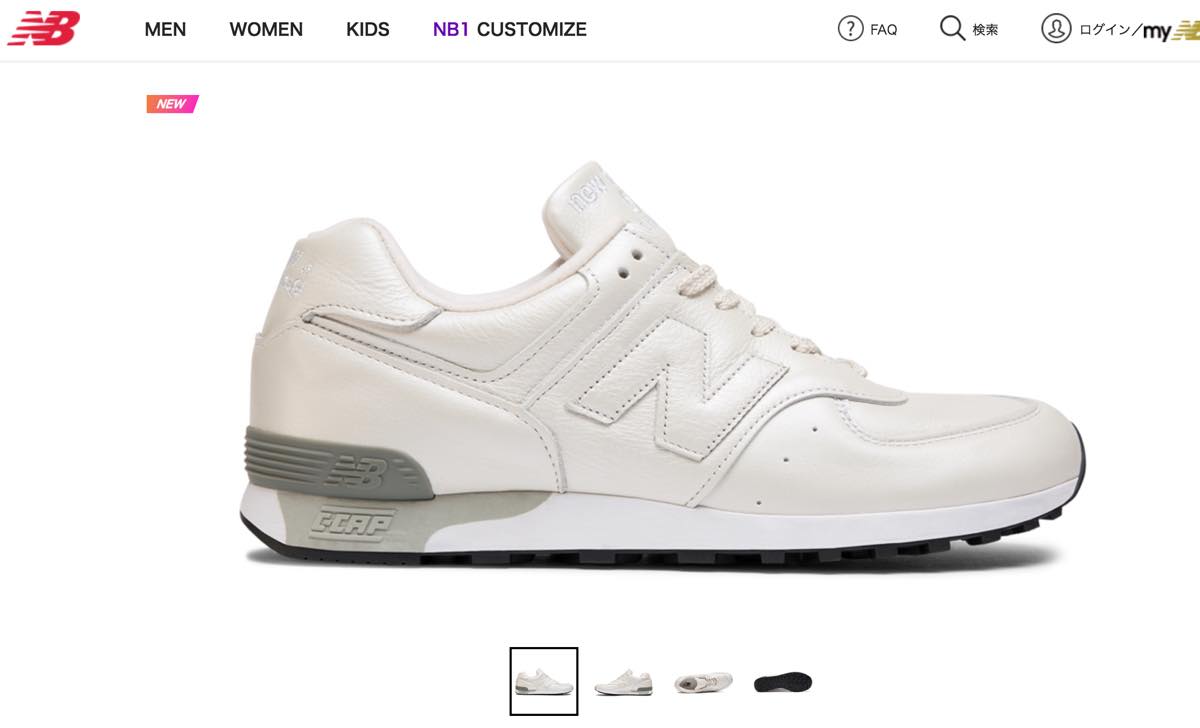
Task: Select the black outsole thumbnail
Action: [782, 682]
